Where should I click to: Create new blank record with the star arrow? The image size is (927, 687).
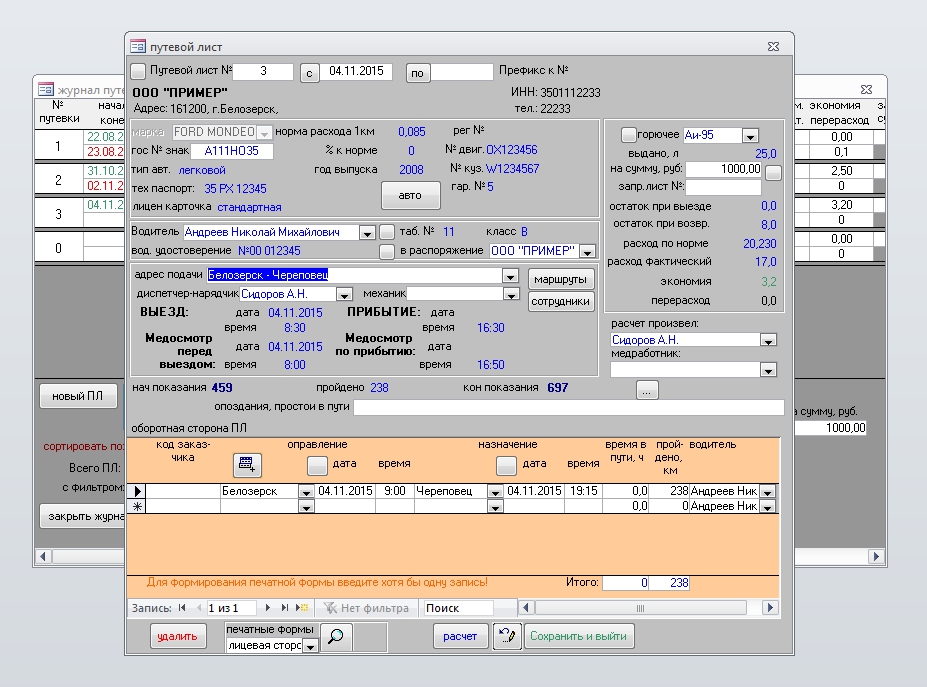[301, 608]
